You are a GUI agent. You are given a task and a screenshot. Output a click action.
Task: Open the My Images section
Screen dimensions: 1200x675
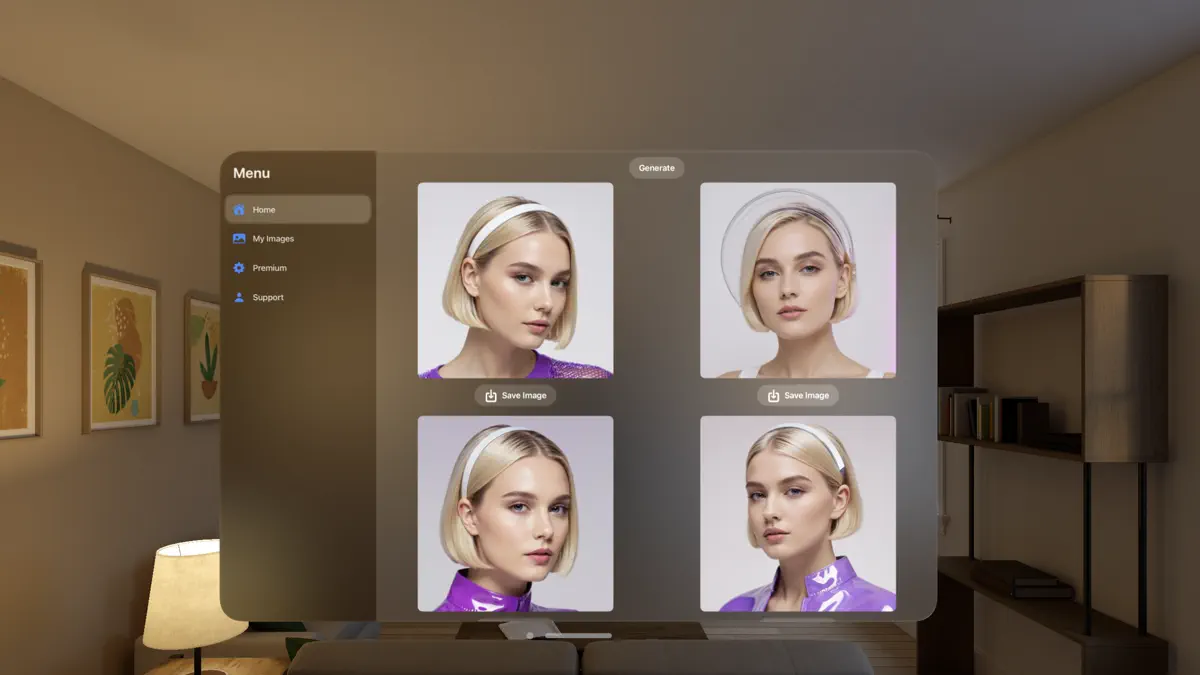pos(271,238)
